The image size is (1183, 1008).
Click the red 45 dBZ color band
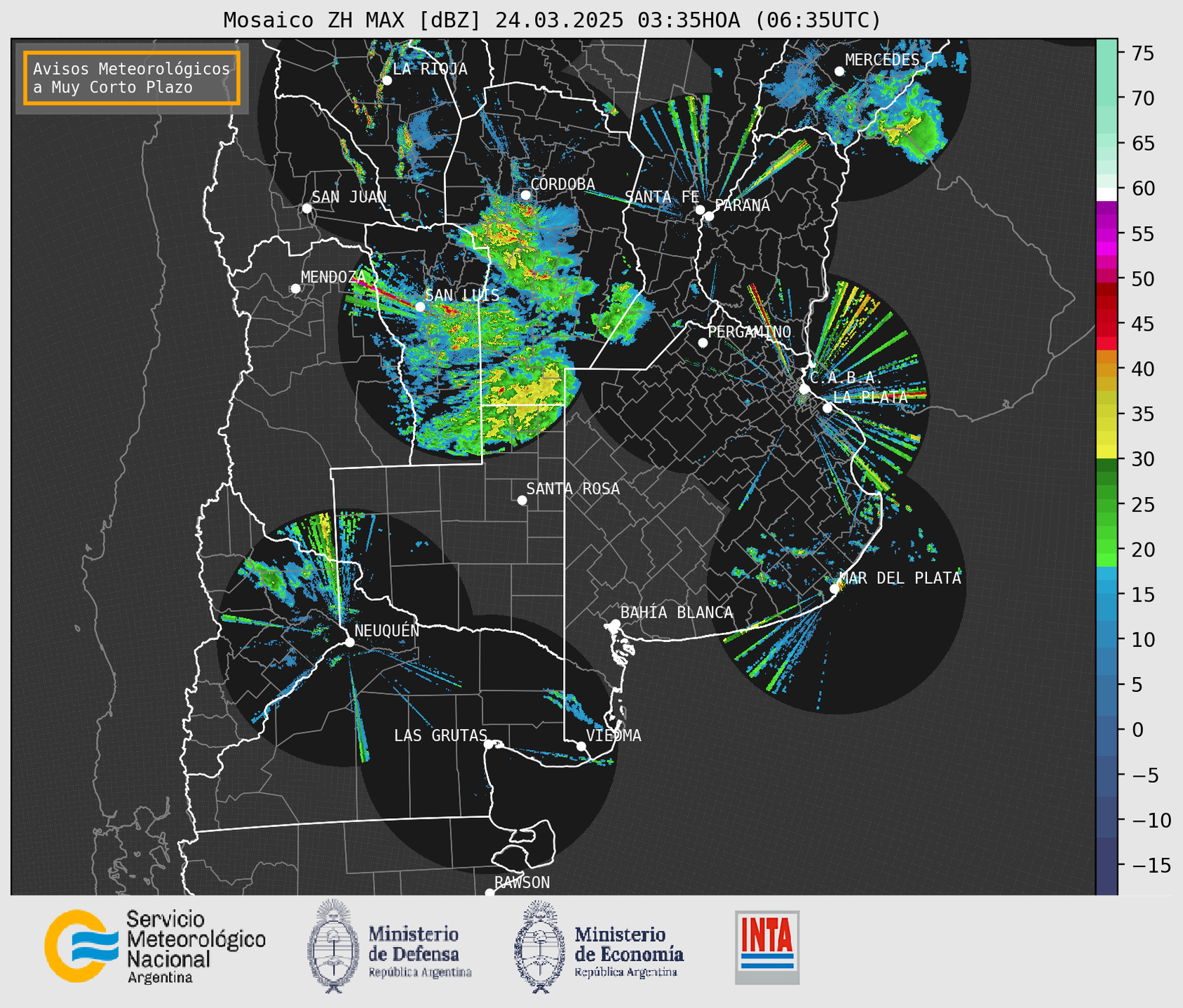[1107, 324]
